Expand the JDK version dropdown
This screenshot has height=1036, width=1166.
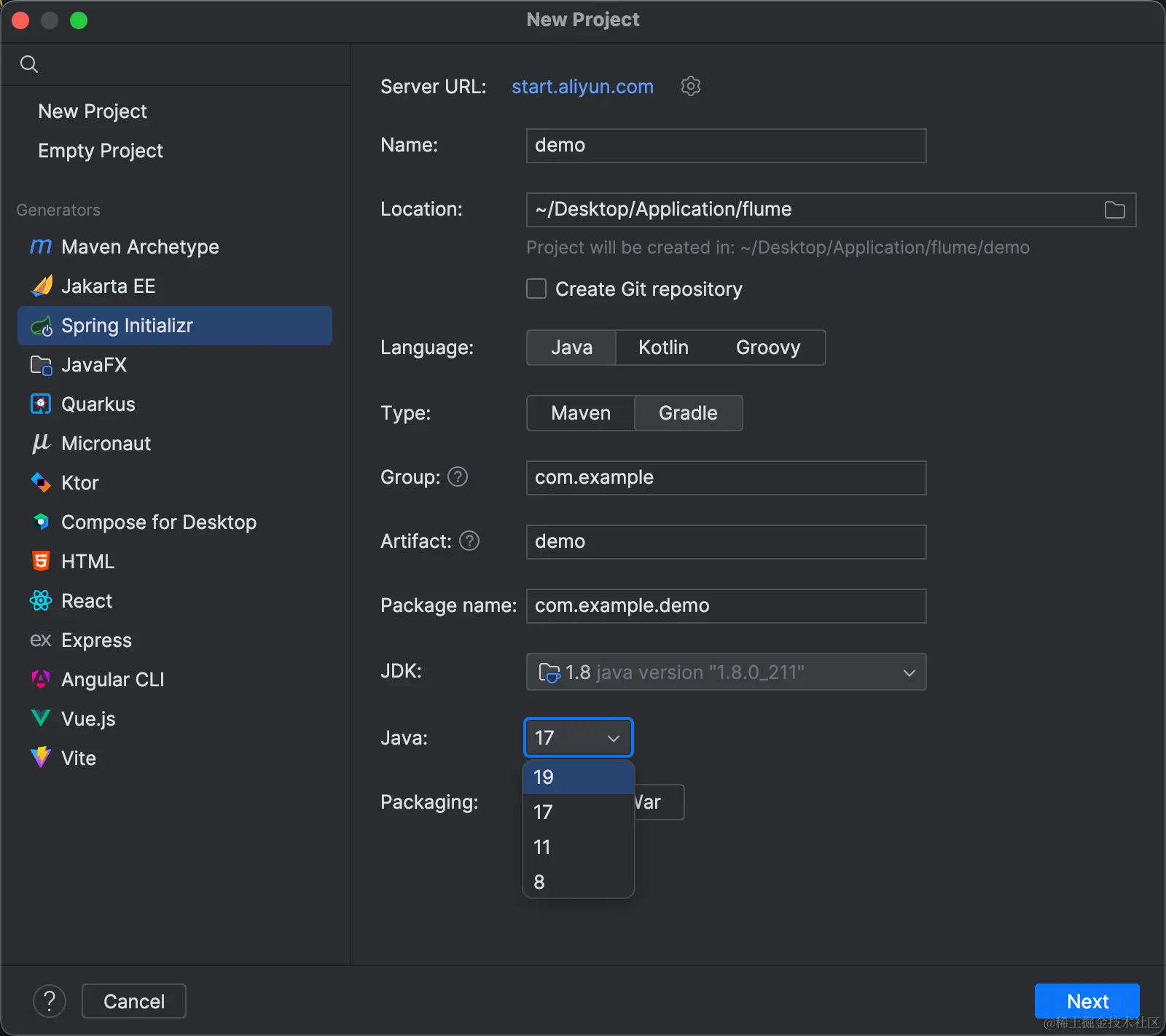(x=909, y=672)
